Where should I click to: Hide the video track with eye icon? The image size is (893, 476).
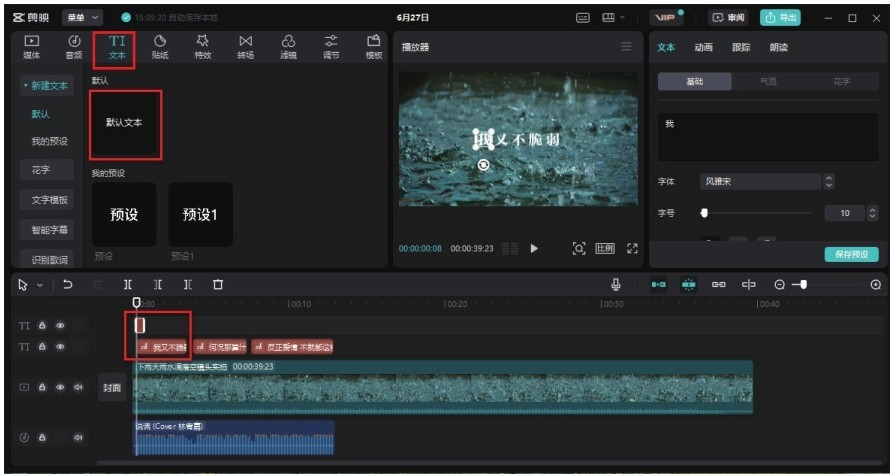click(60, 387)
